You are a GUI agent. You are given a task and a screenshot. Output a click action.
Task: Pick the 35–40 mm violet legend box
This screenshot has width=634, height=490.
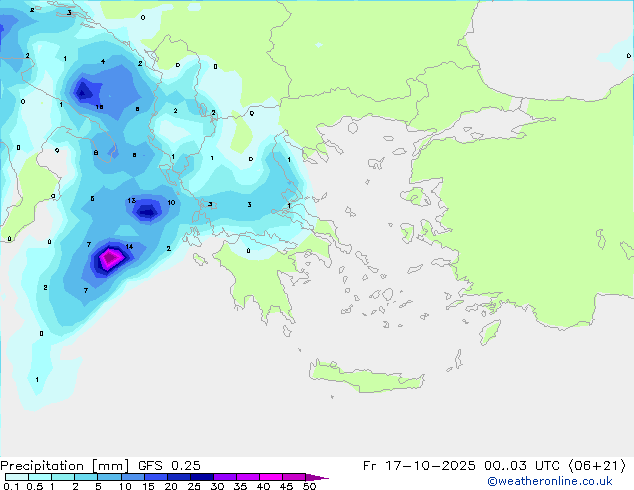click(x=248, y=477)
